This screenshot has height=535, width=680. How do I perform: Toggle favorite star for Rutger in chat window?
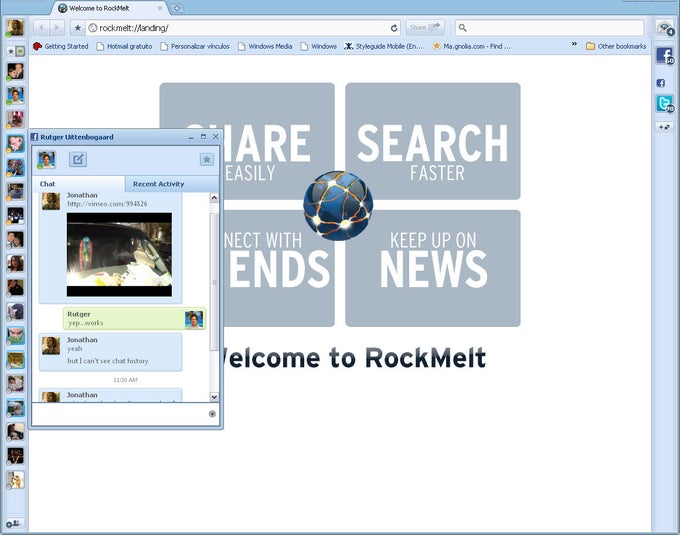pyautogui.click(x=207, y=159)
